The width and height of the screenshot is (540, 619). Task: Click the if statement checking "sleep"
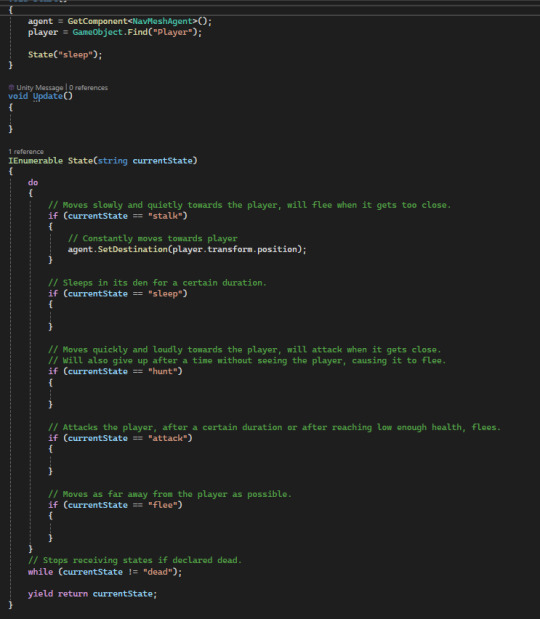[118, 294]
